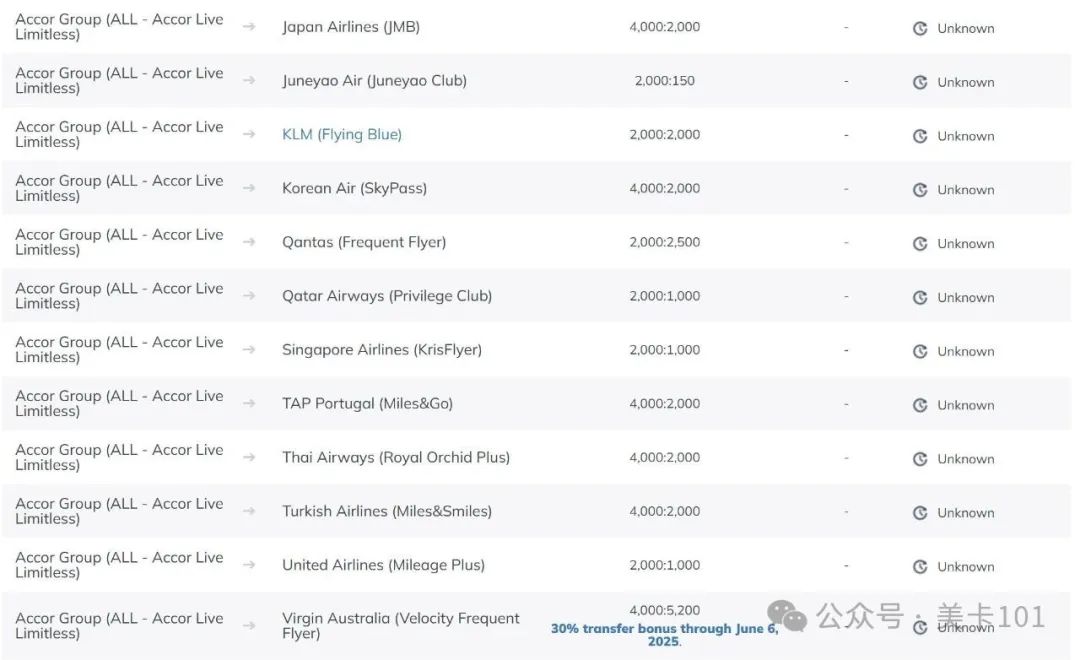Select Virgin Australia Velocity Frequent Flyer entry
This screenshot has width=1080, height=660.
[400, 626]
